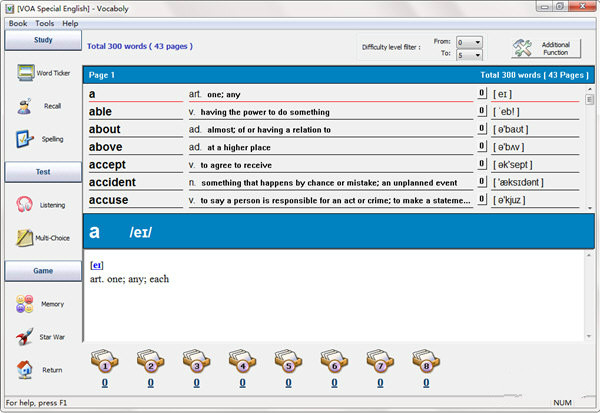Open the Help menu
Viewport: 600px width, 413px height.
point(70,23)
